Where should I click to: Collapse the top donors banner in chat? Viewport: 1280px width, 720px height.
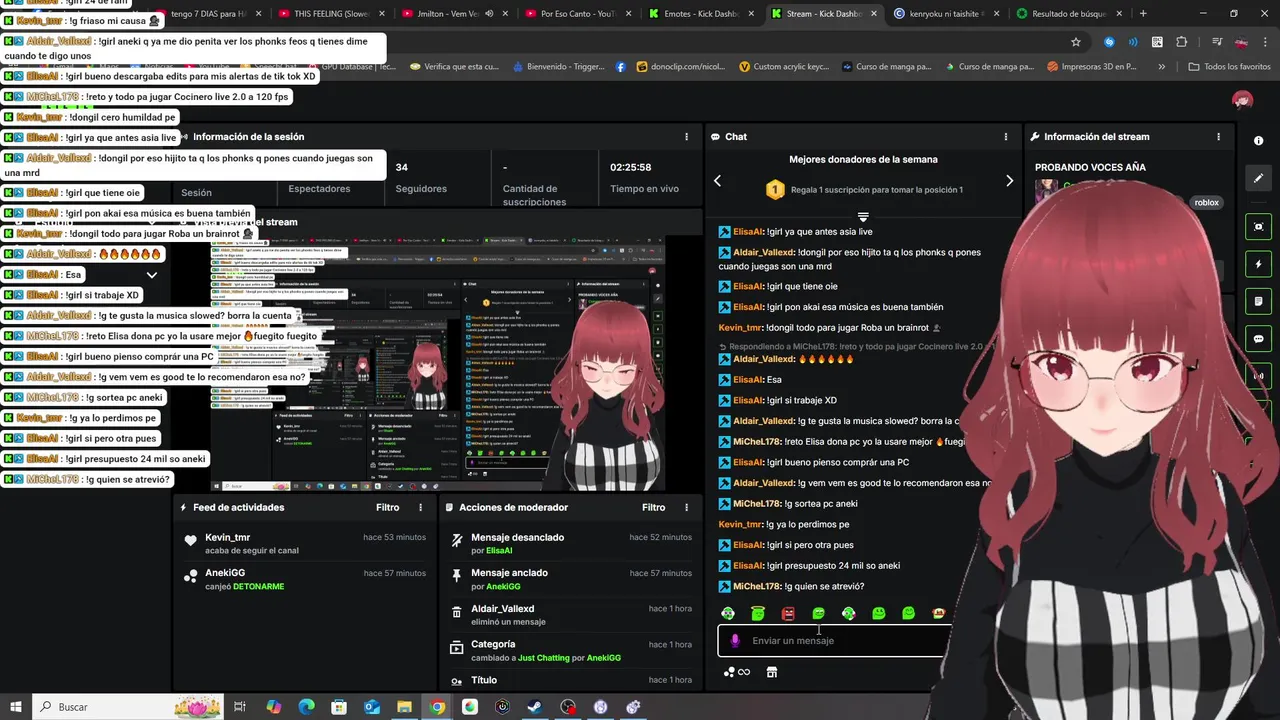click(863, 217)
